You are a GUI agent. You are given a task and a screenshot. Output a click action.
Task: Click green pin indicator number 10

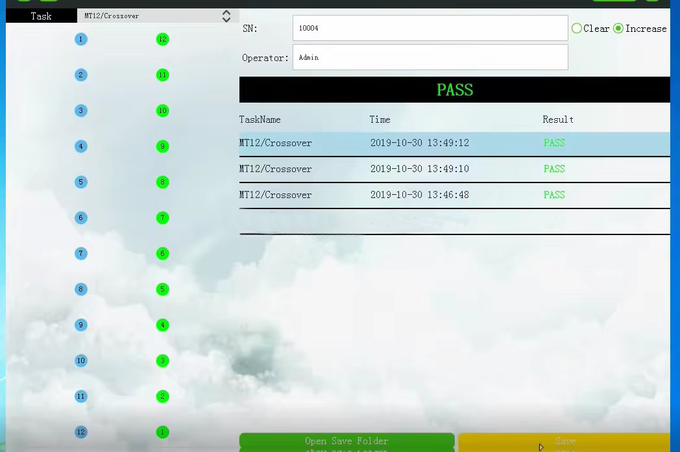[162, 111]
